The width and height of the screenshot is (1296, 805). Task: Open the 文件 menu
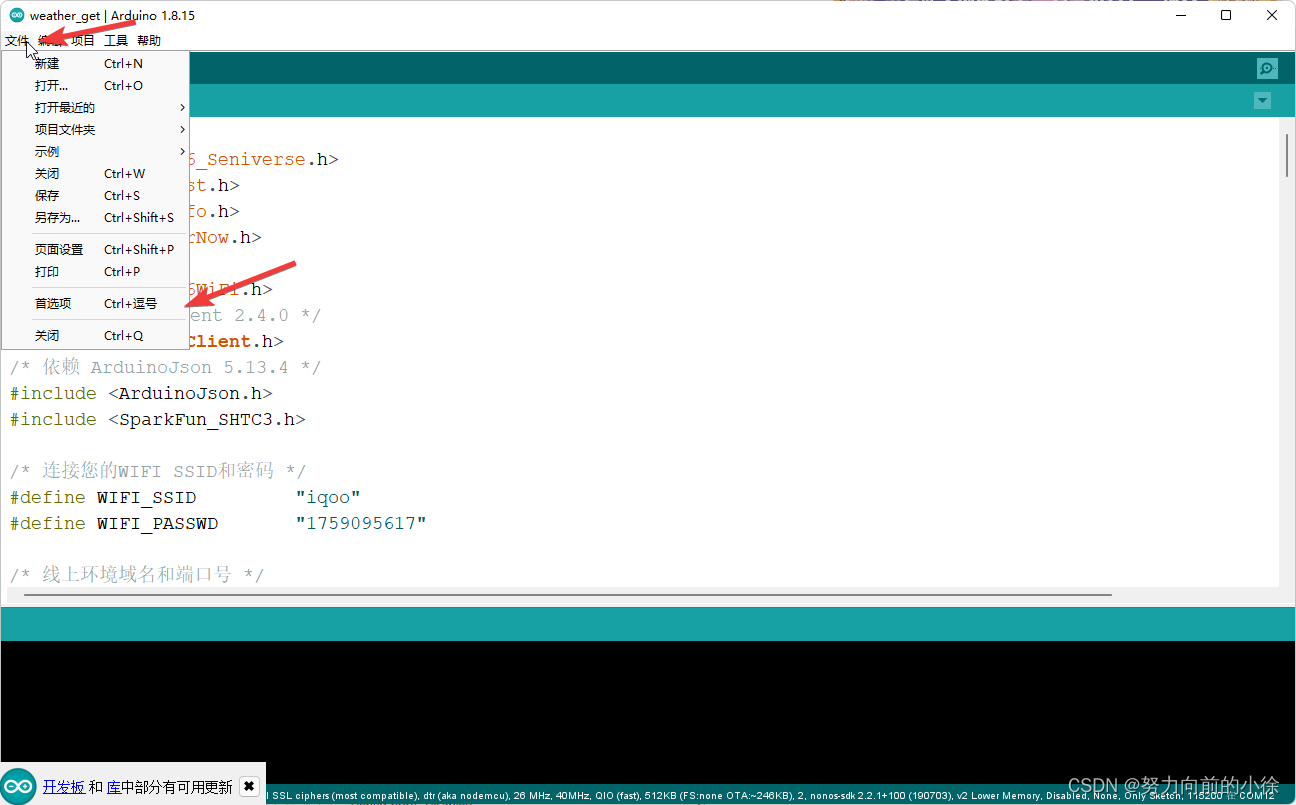(17, 41)
